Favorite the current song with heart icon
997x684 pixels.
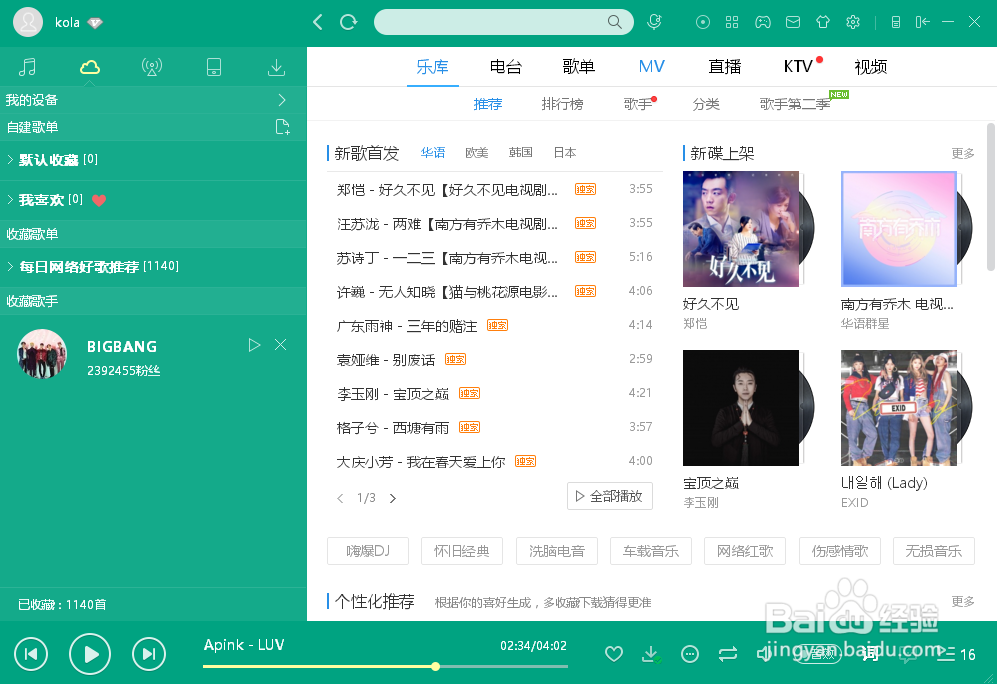[614, 653]
